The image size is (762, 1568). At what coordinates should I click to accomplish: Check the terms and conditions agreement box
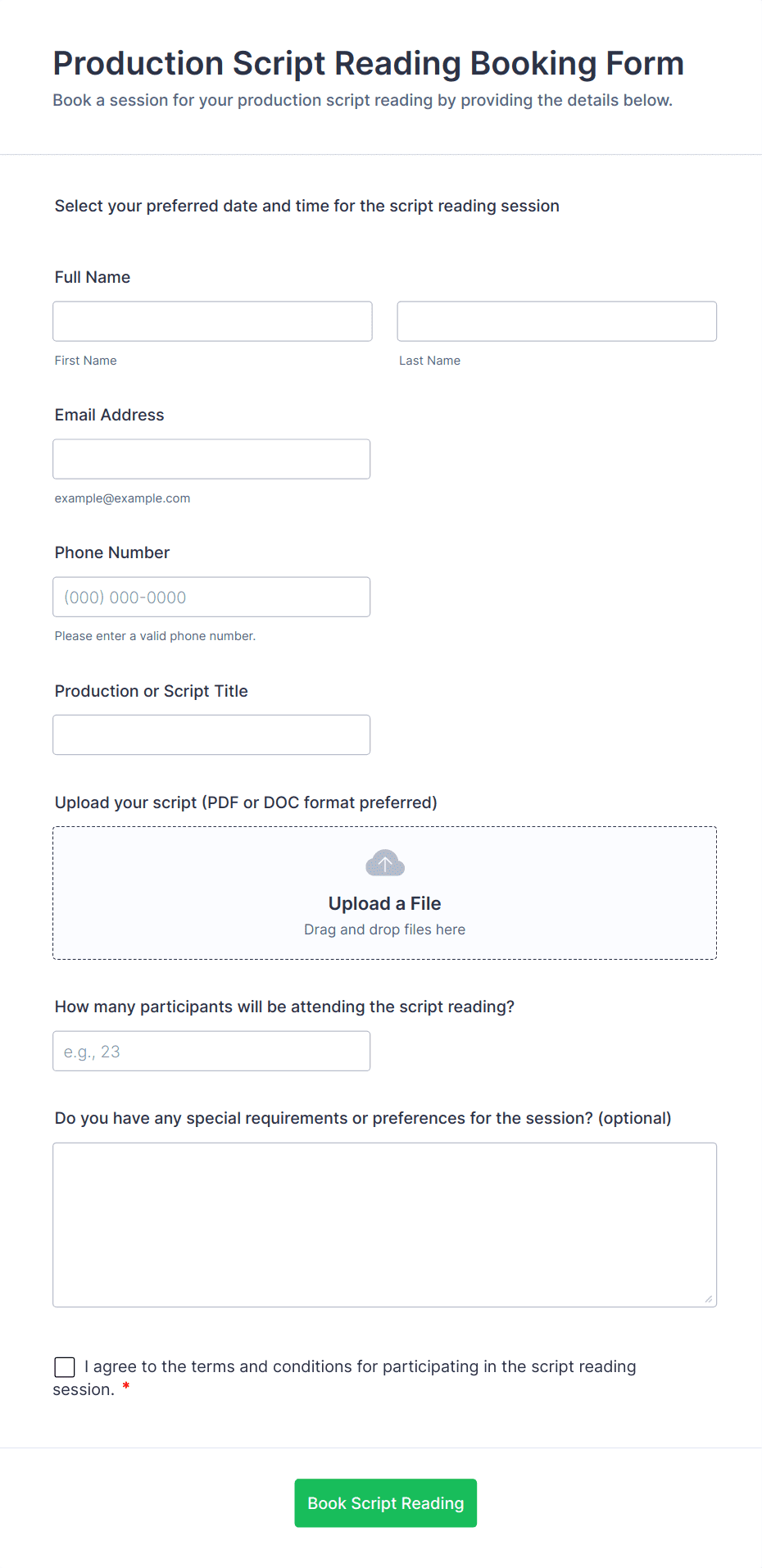coord(65,1366)
